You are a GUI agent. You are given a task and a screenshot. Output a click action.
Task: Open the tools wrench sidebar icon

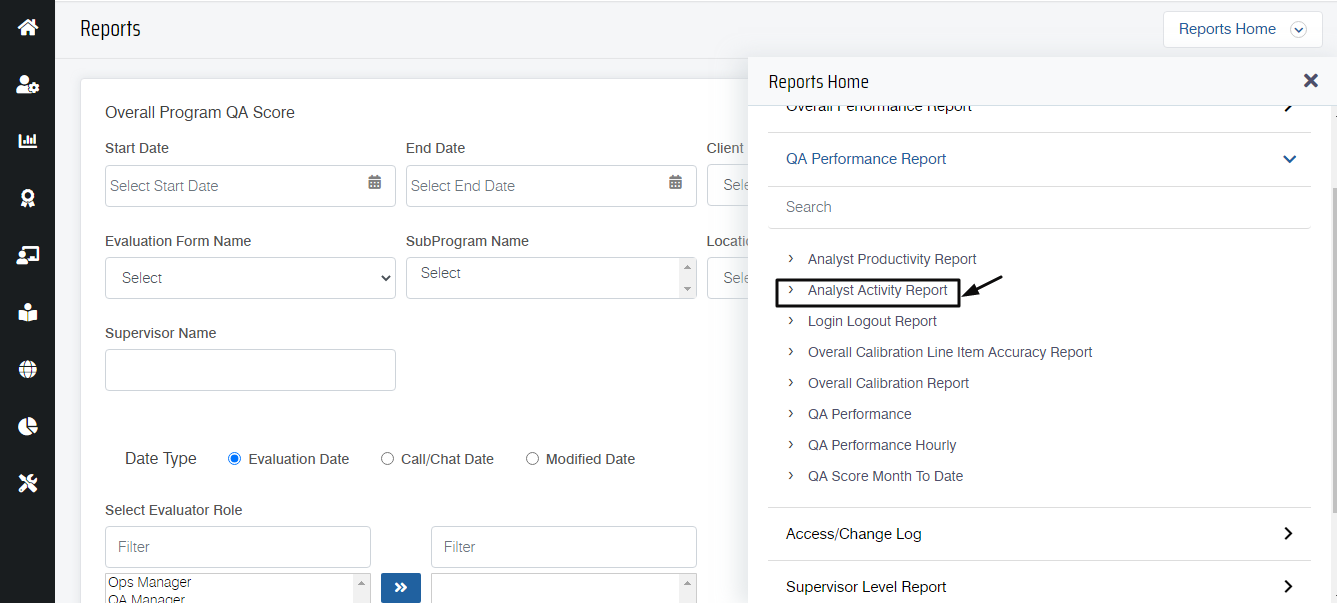coord(28,484)
